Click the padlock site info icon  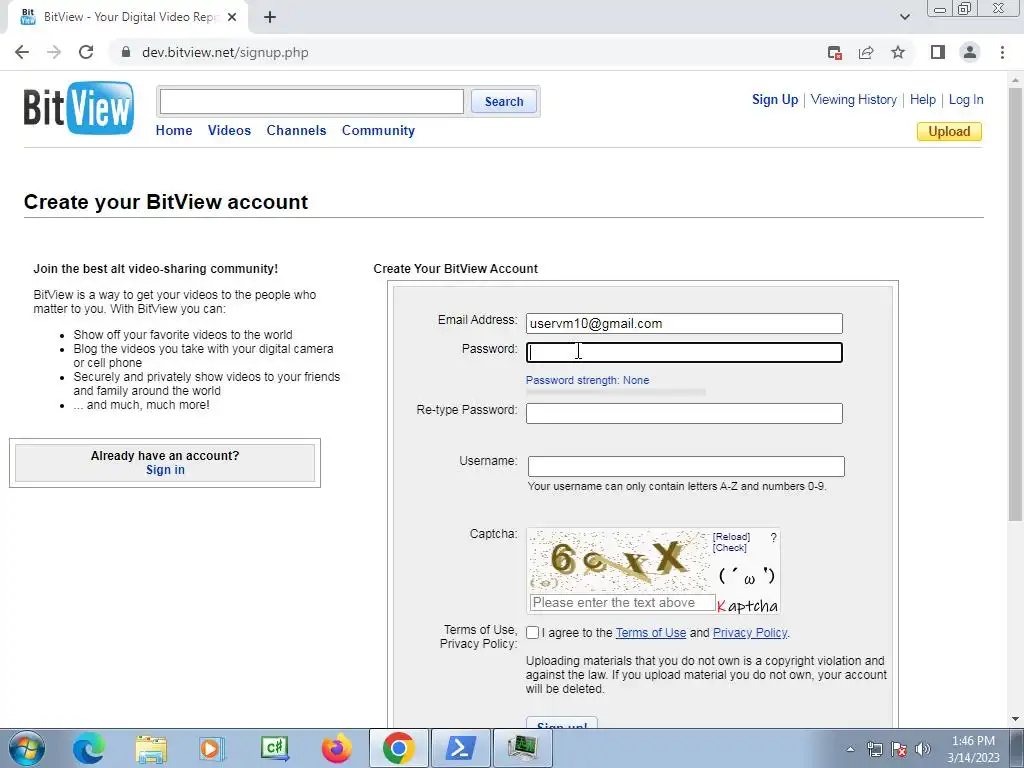coord(126,52)
